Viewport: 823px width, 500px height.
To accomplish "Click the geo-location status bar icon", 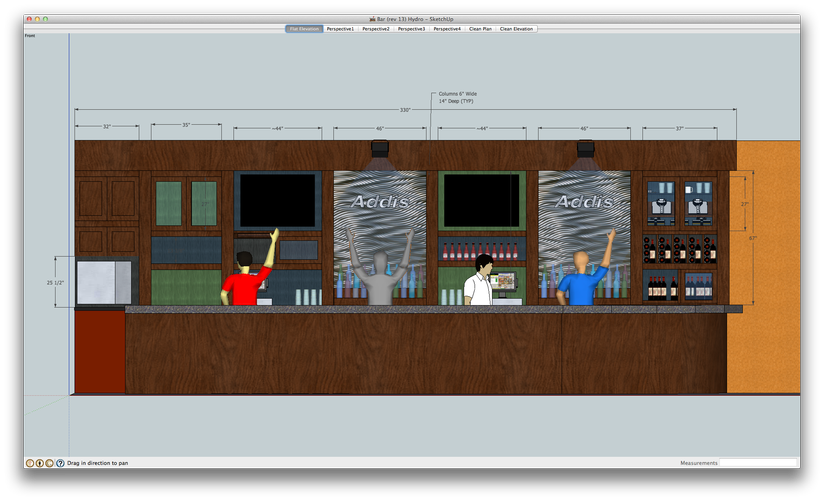I will (30, 463).
